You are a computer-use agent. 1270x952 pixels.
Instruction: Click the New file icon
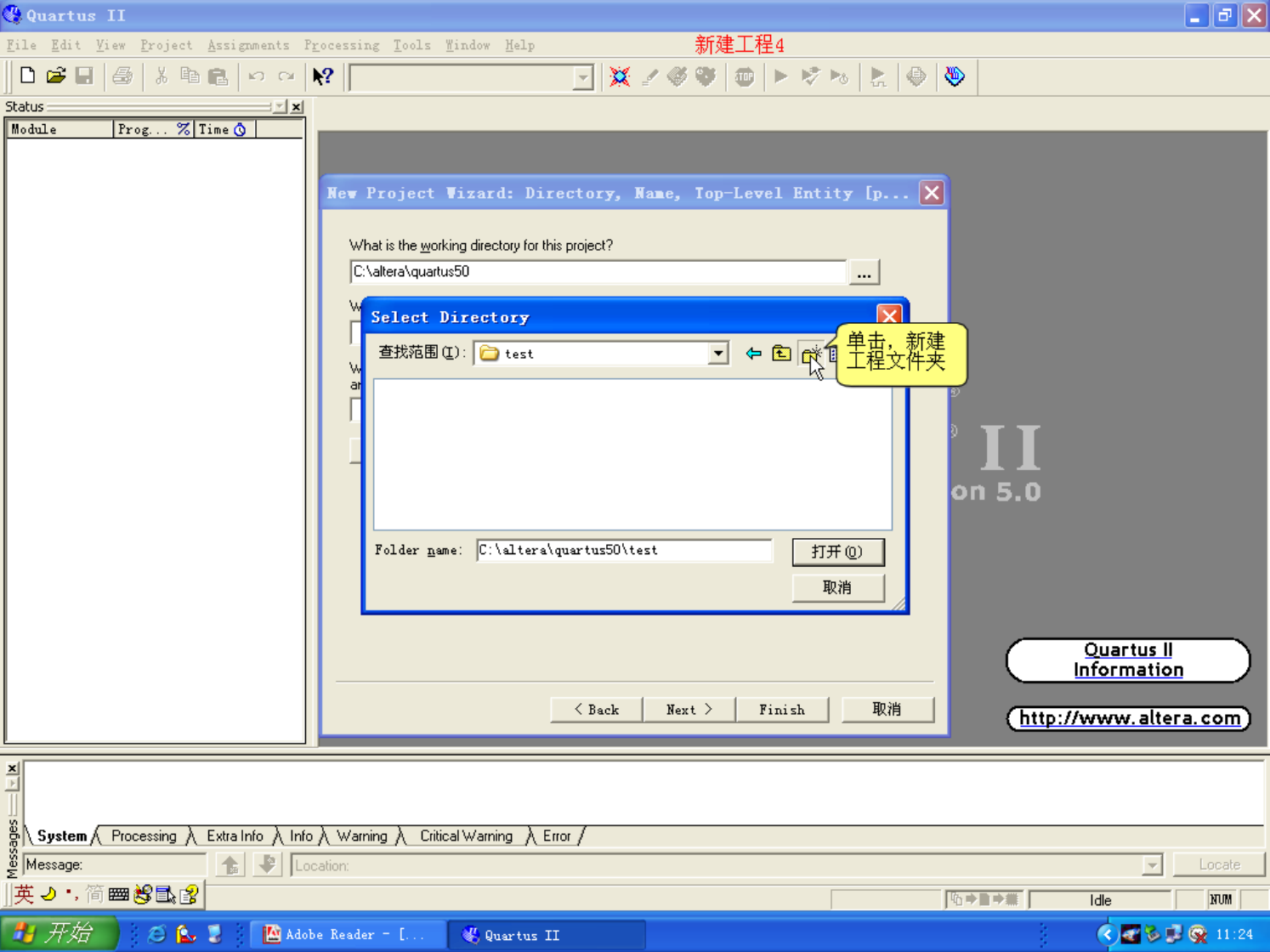click(27, 76)
